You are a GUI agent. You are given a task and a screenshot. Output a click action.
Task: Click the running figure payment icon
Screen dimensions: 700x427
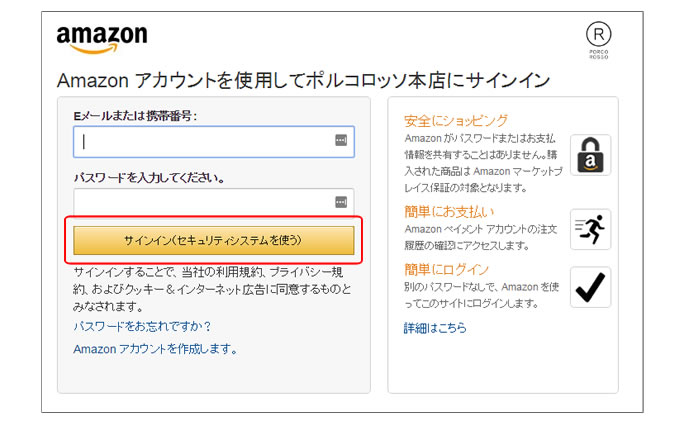590,229
